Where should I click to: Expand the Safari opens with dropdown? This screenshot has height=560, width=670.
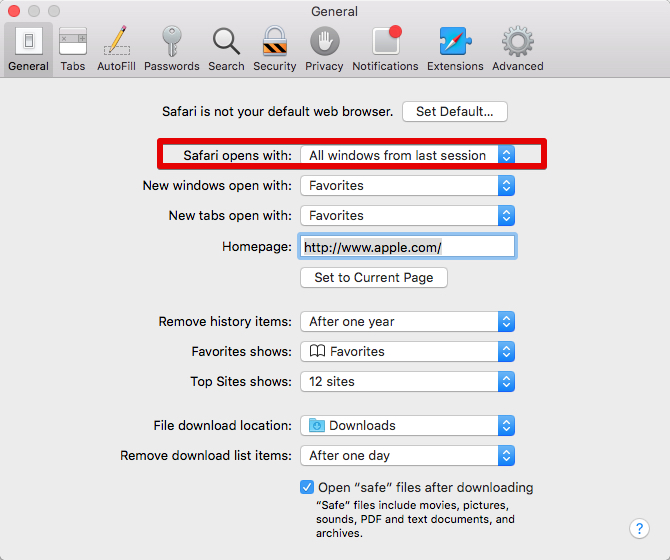coord(407,155)
